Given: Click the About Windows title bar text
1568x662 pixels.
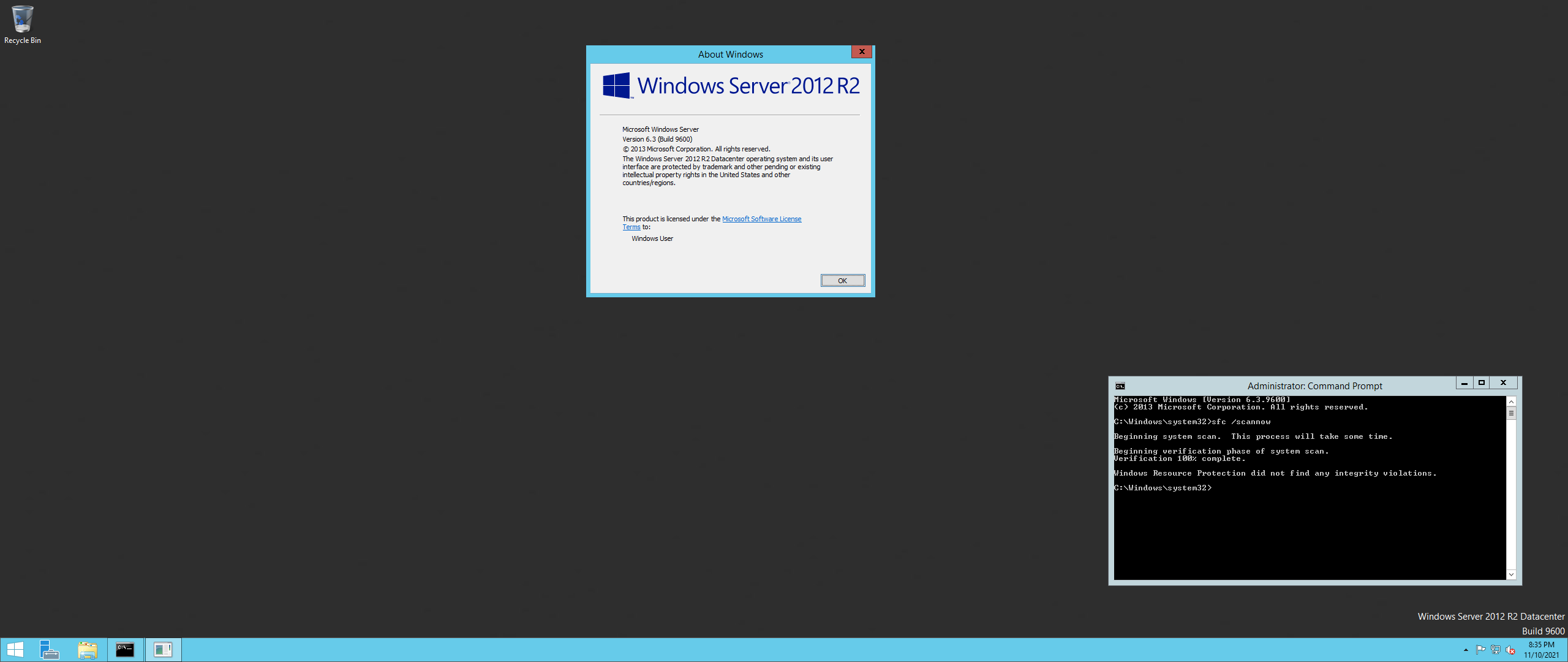Looking at the screenshot, I should click(x=731, y=55).
